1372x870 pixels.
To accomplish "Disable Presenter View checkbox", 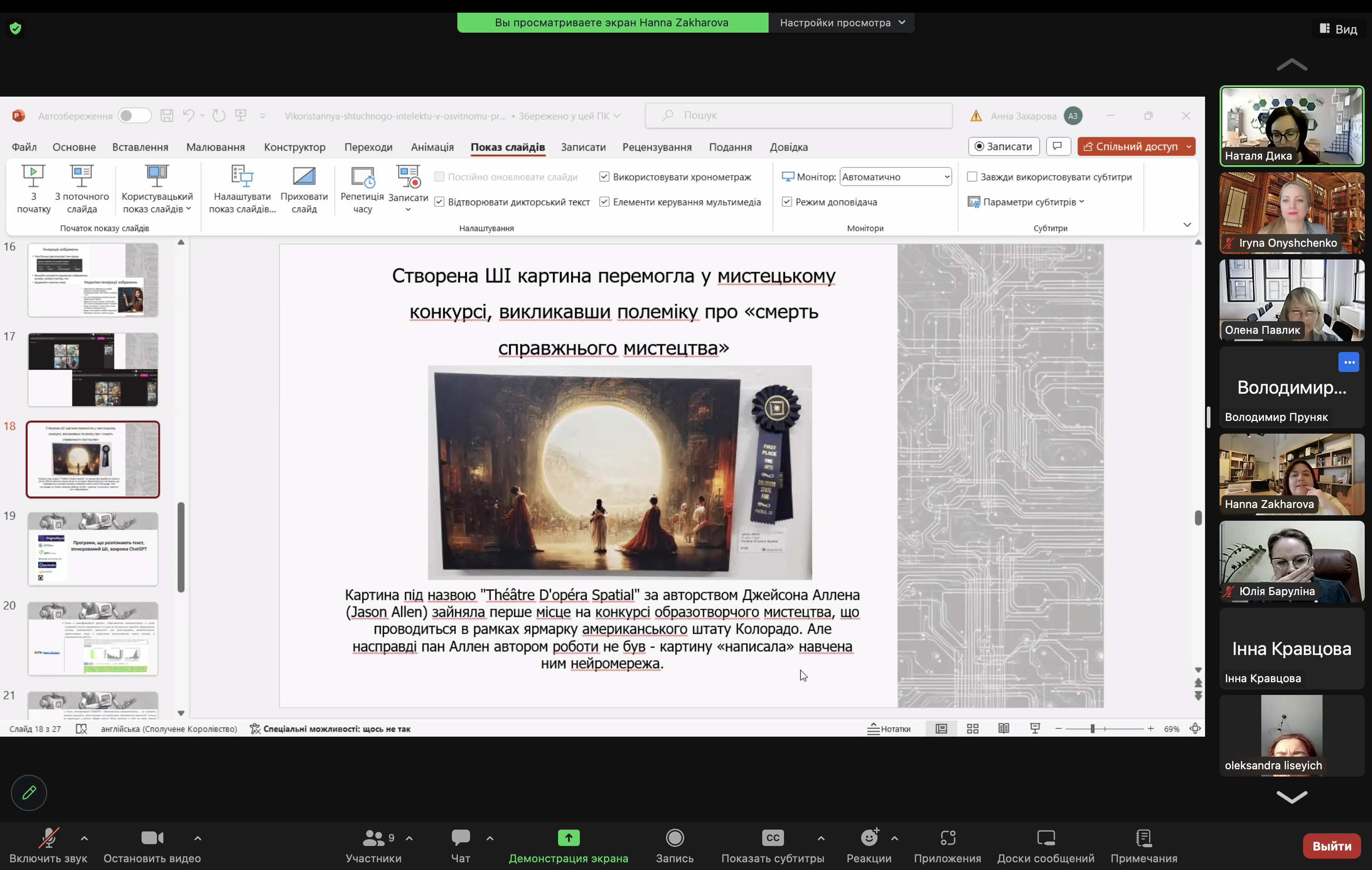I will [787, 202].
